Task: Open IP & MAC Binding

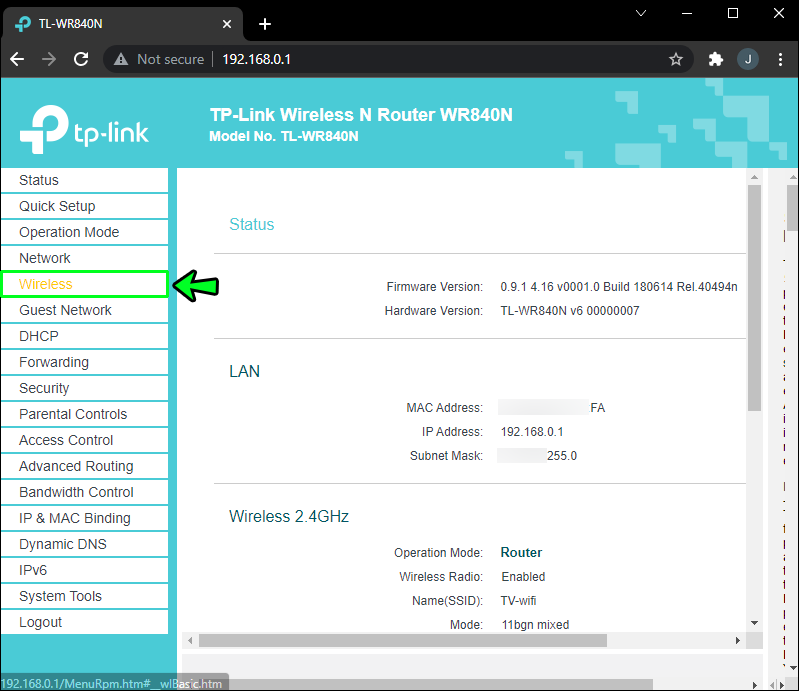Action: pyautogui.click(x=85, y=518)
